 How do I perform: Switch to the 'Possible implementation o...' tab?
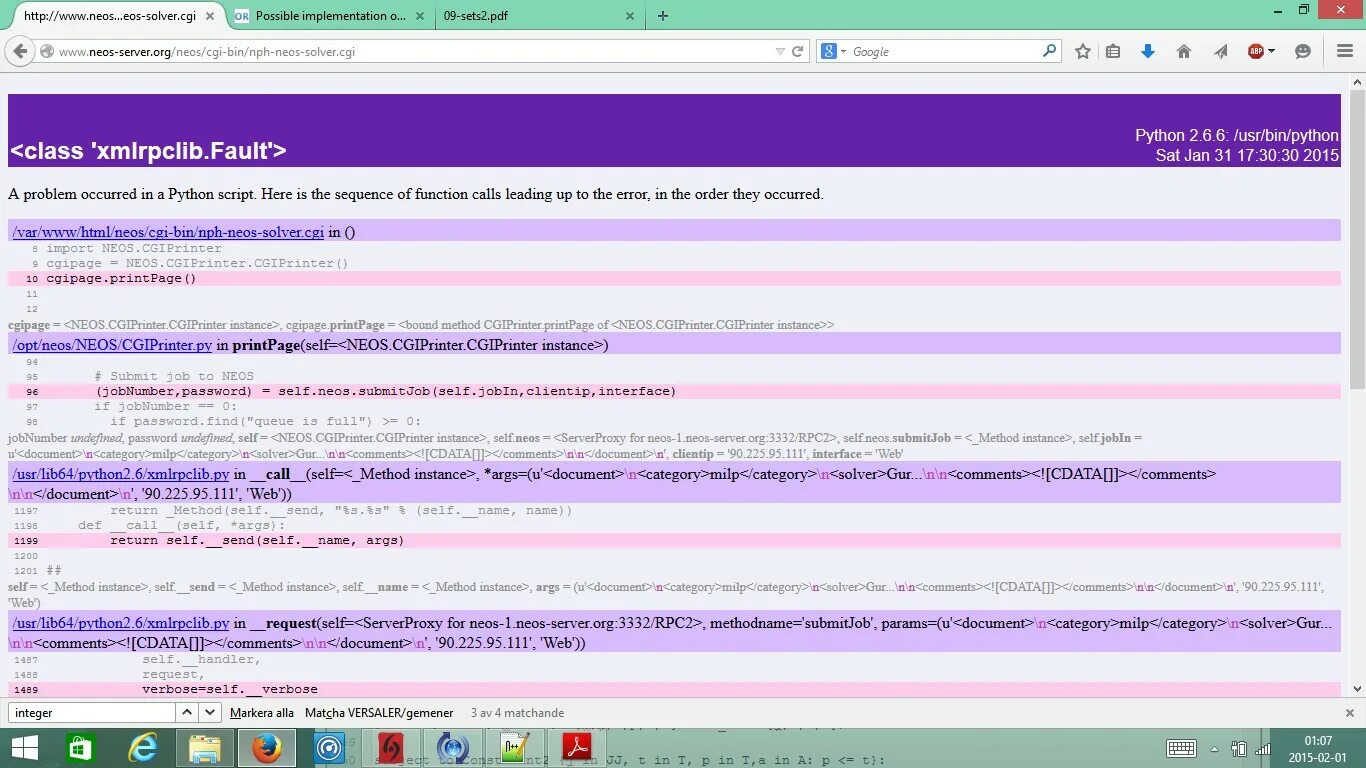click(x=331, y=16)
